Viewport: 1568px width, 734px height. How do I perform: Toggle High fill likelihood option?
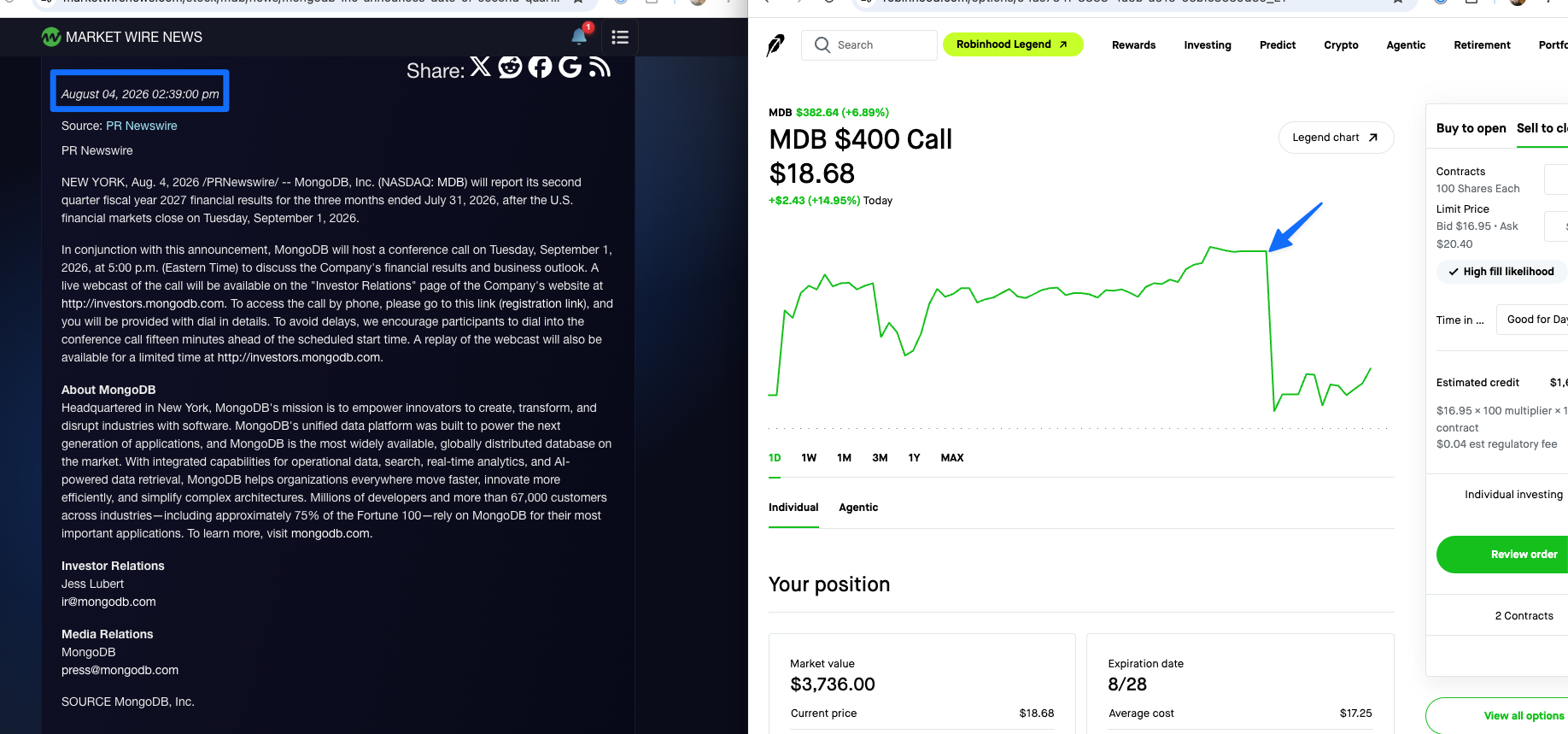[1501, 272]
